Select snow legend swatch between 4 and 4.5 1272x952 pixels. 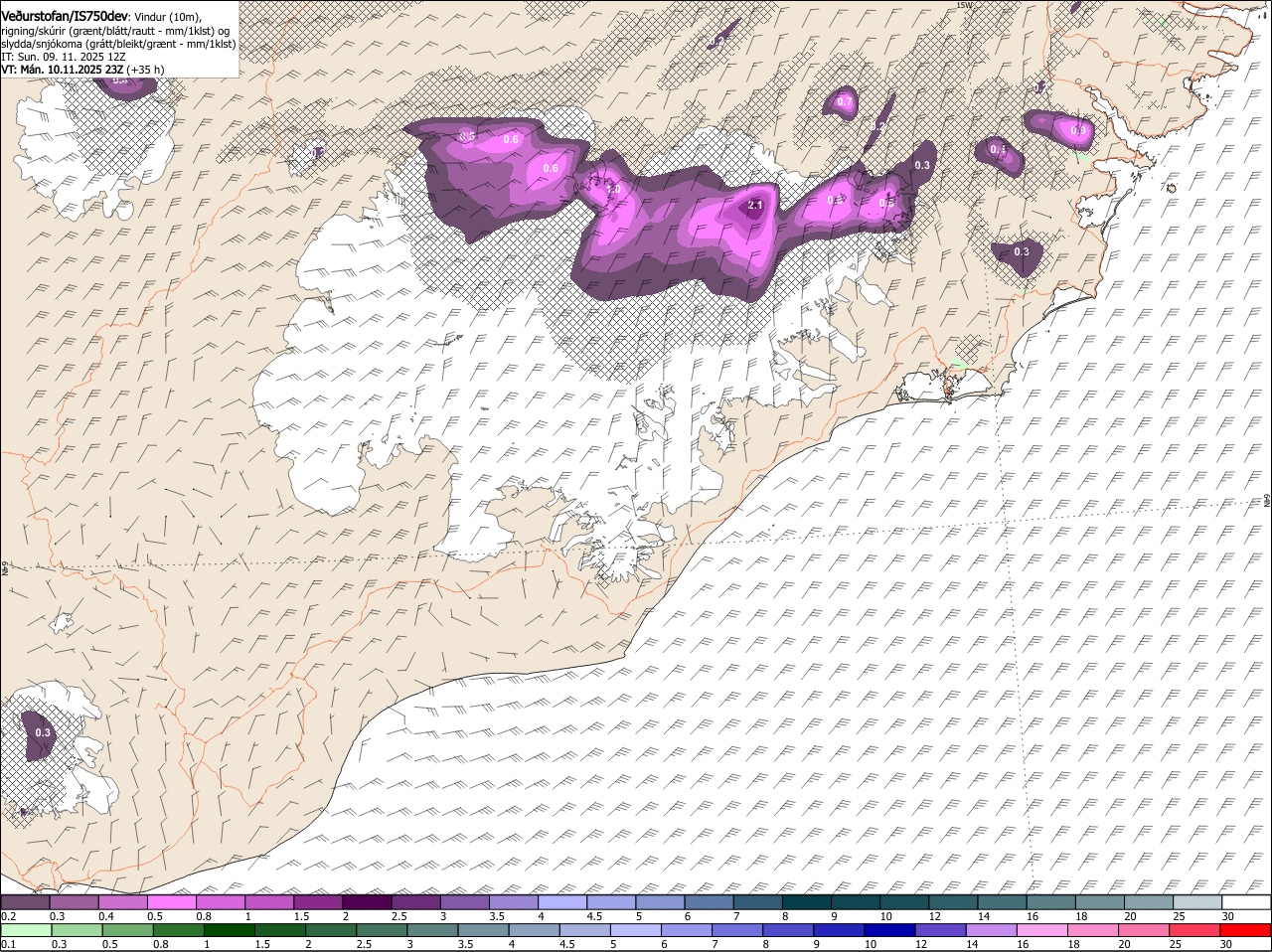click(562, 901)
